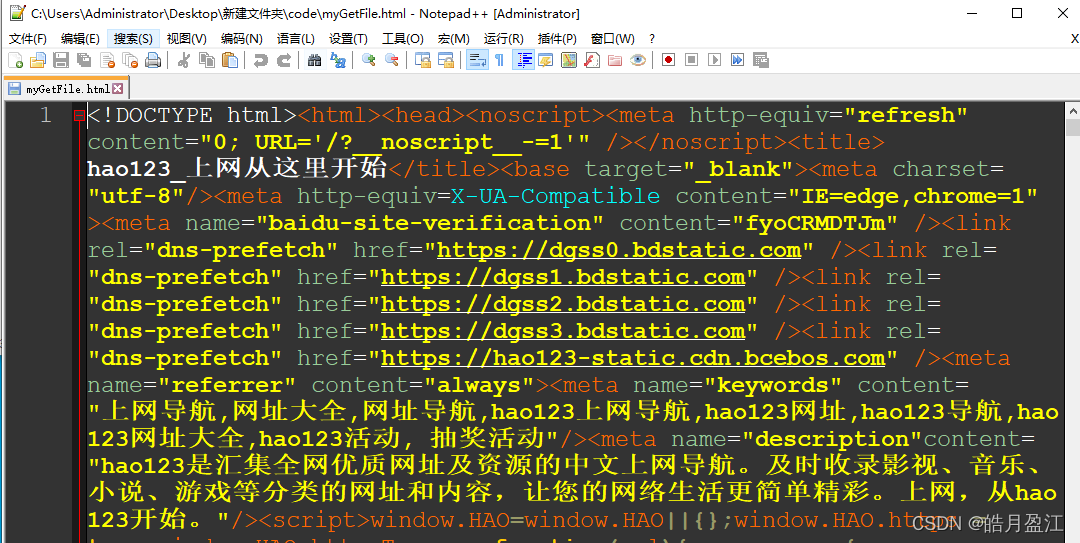Save the recorded macro icon

[x=760, y=61]
